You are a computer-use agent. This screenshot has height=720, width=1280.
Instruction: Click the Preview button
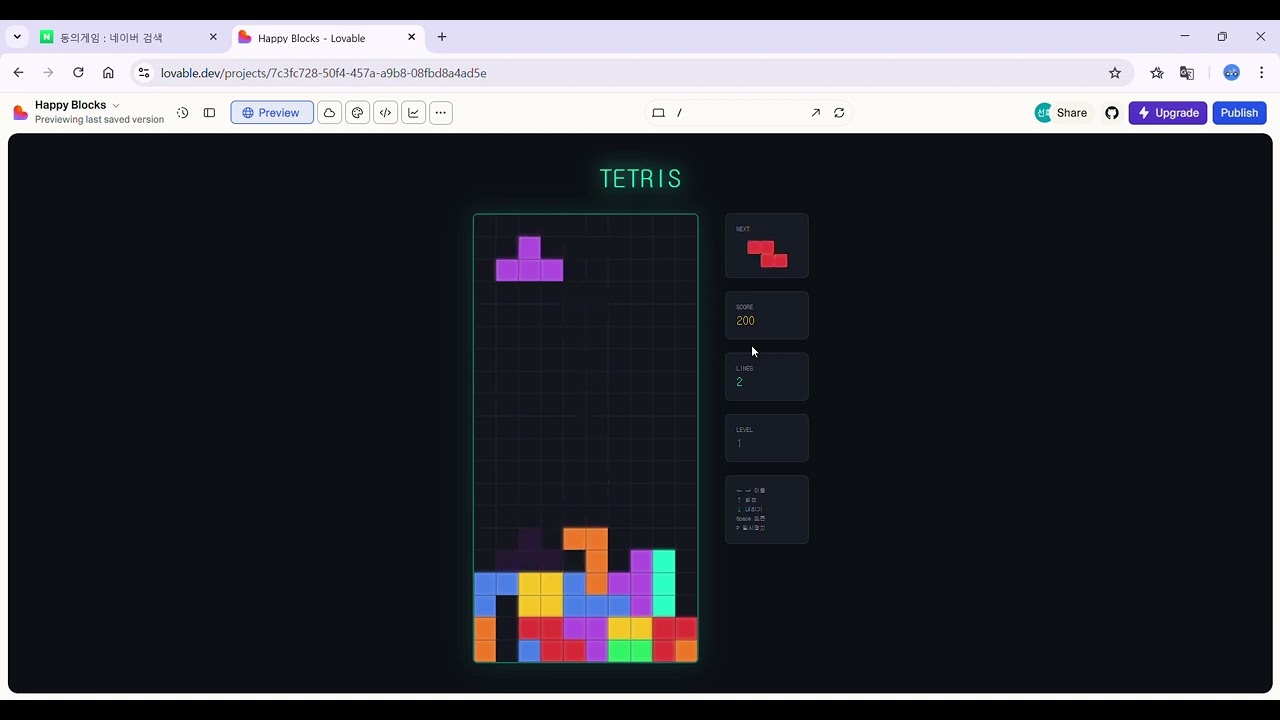coord(272,113)
